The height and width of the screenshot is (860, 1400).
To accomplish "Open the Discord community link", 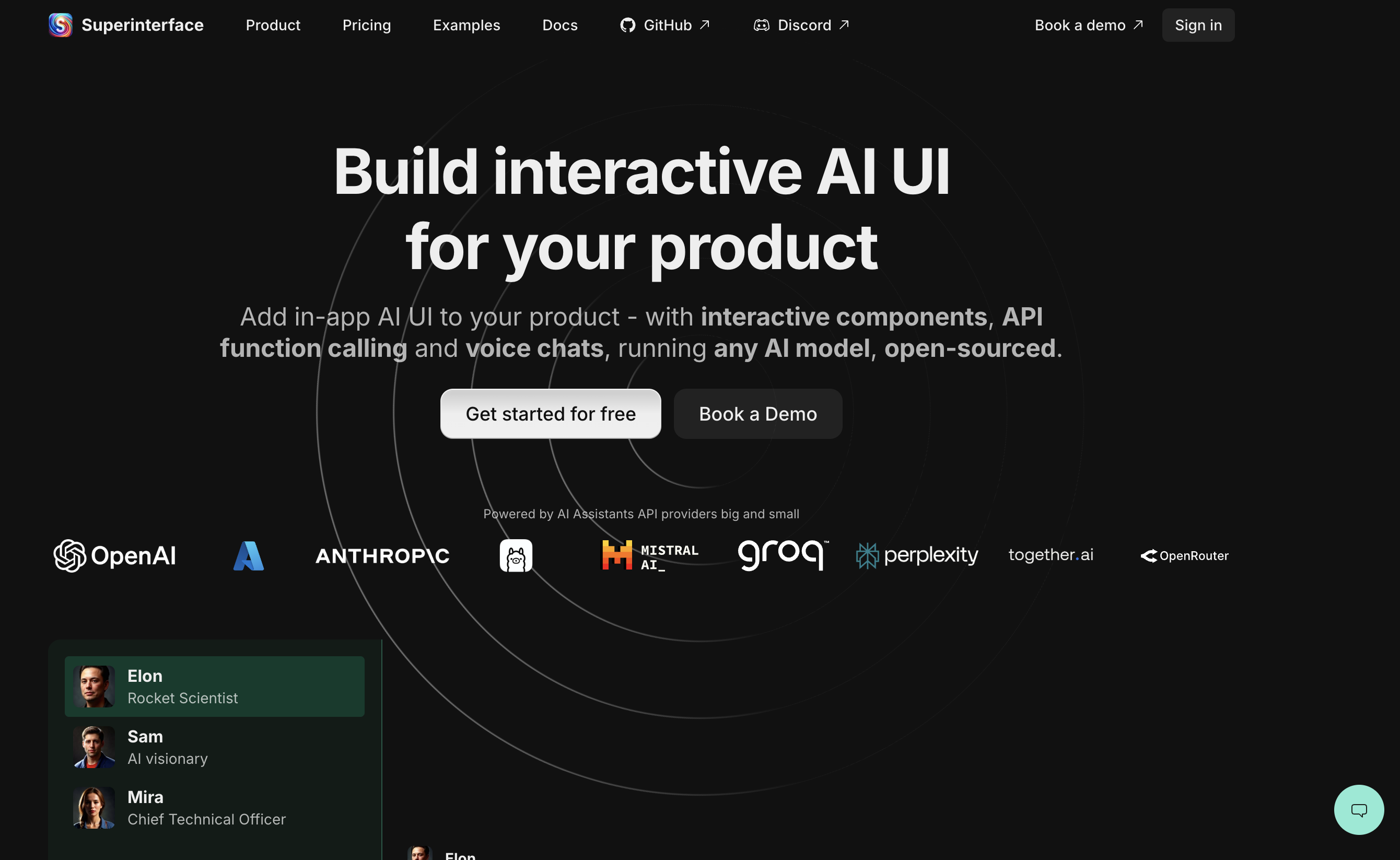I will click(x=800, y=25).
